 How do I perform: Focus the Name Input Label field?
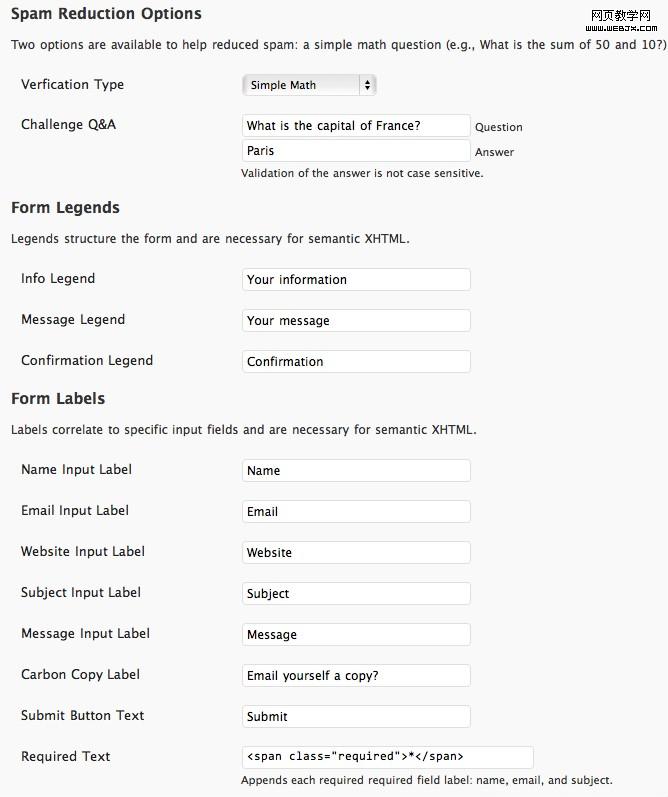(356, 471)
